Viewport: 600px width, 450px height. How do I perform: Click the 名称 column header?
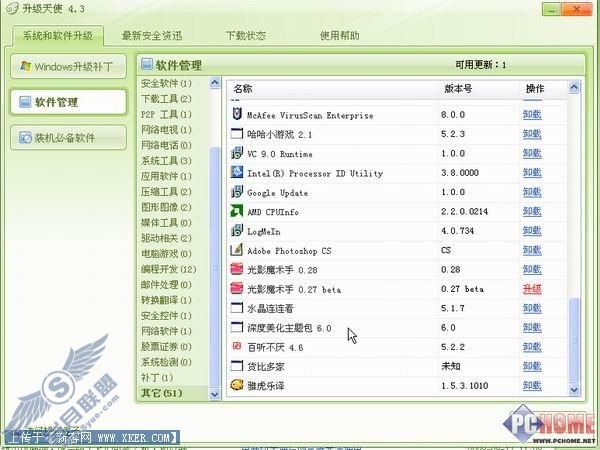click(243, 89)
